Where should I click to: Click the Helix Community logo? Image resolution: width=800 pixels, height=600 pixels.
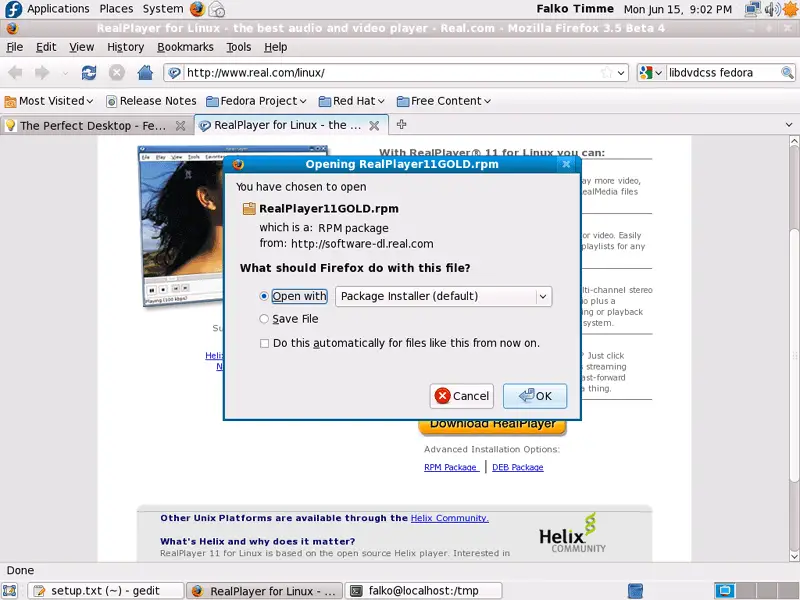(572, 533)
